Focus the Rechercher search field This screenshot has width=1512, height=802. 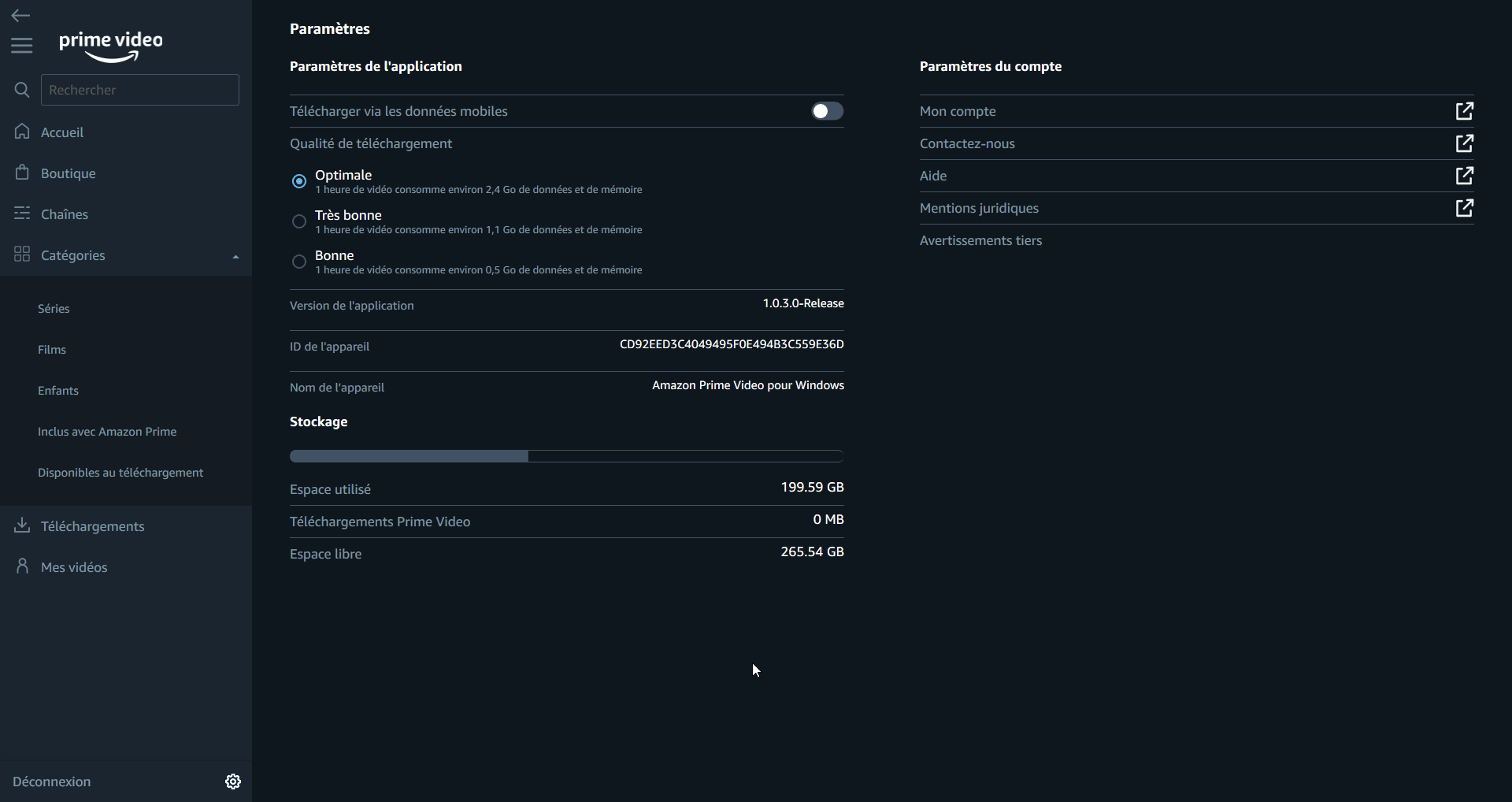(x=140, y=90)
